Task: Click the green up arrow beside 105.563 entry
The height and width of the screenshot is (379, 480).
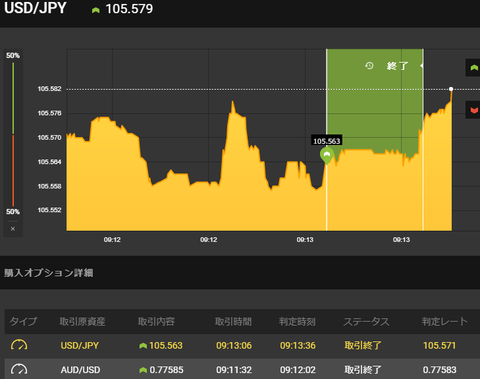Action: (x=143, y=346)
